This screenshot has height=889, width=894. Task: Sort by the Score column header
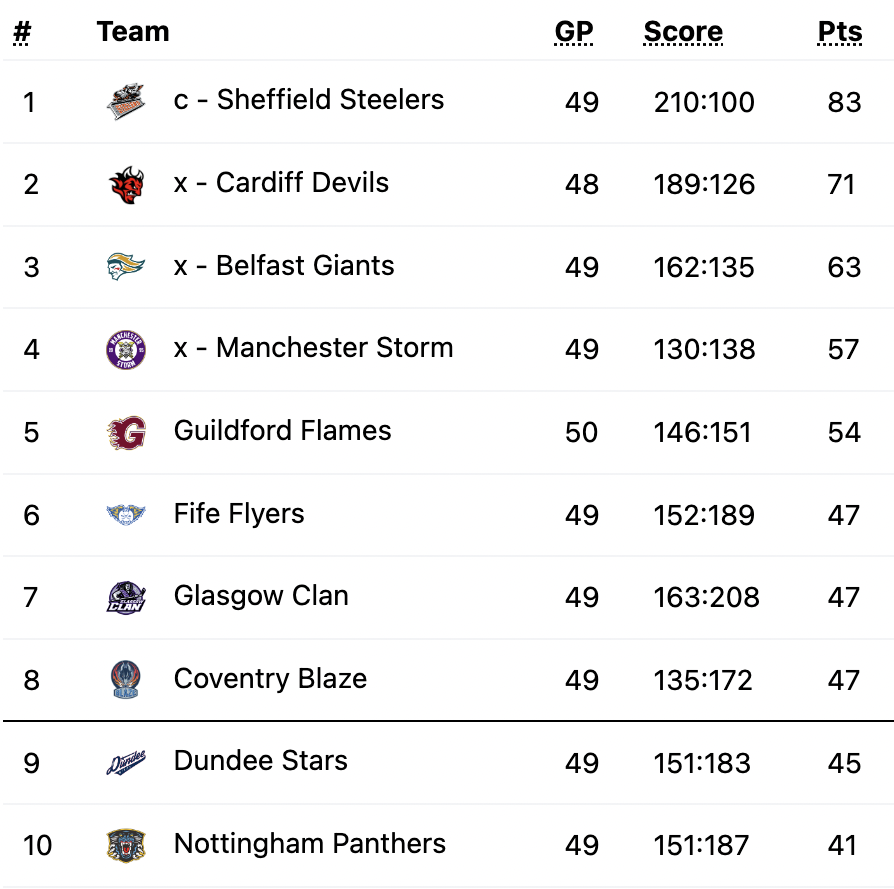[x=683, y=31]
